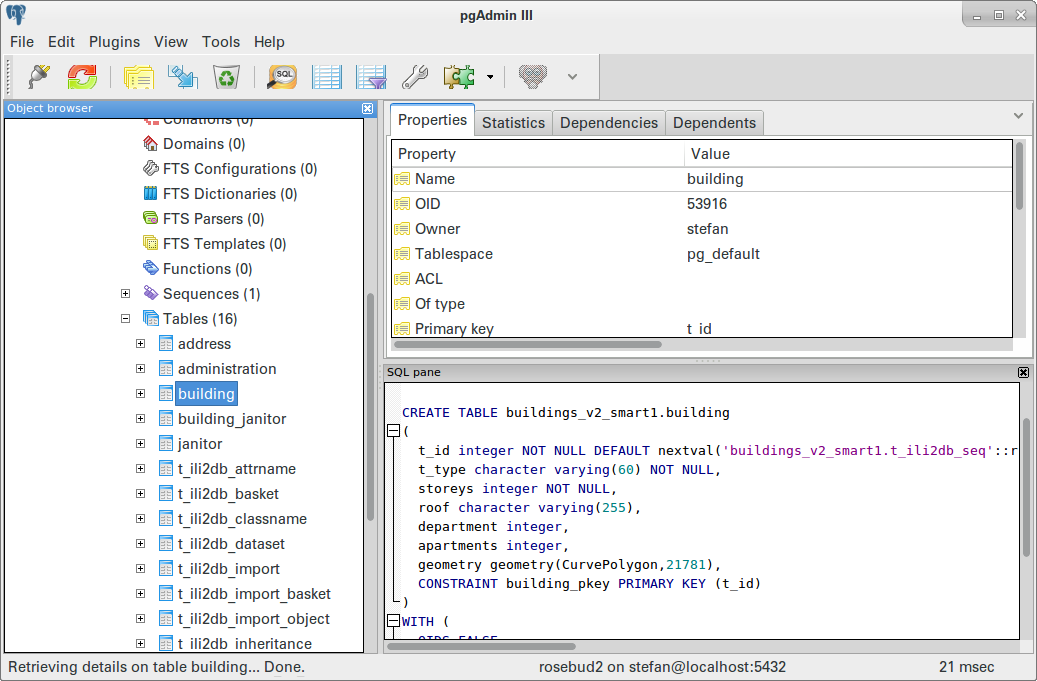Select the address table
The image size is (1037, 681).
click(204, 344)
